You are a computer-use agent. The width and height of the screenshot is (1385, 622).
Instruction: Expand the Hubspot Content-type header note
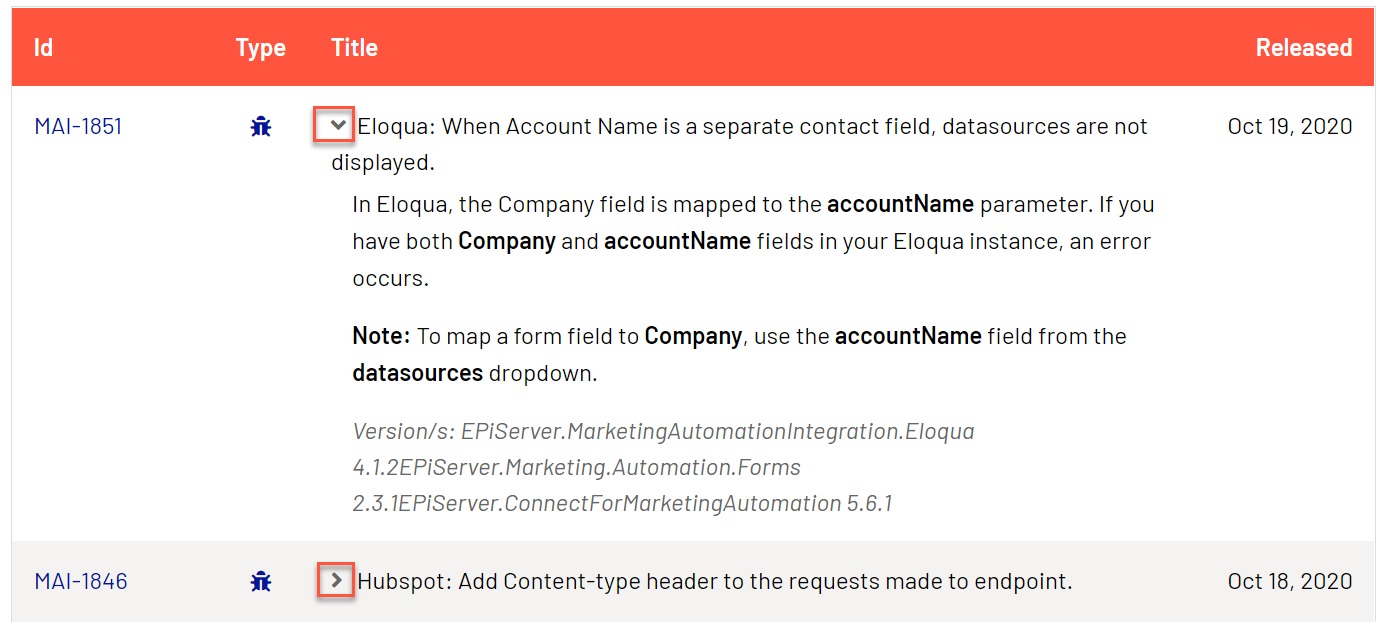[337, 580]
